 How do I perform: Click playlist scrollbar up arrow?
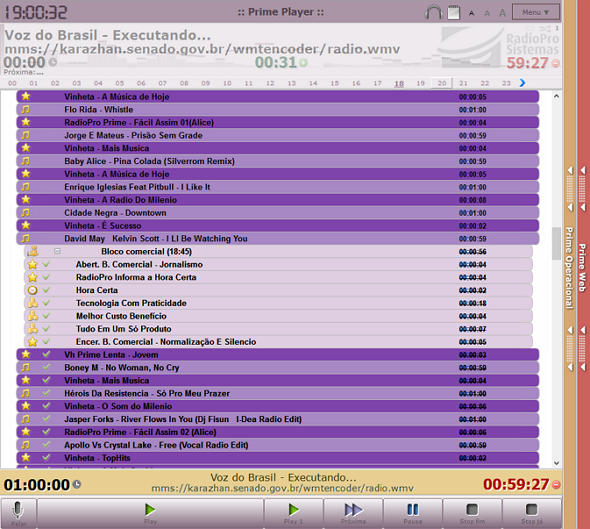click(x=556, y=96)
